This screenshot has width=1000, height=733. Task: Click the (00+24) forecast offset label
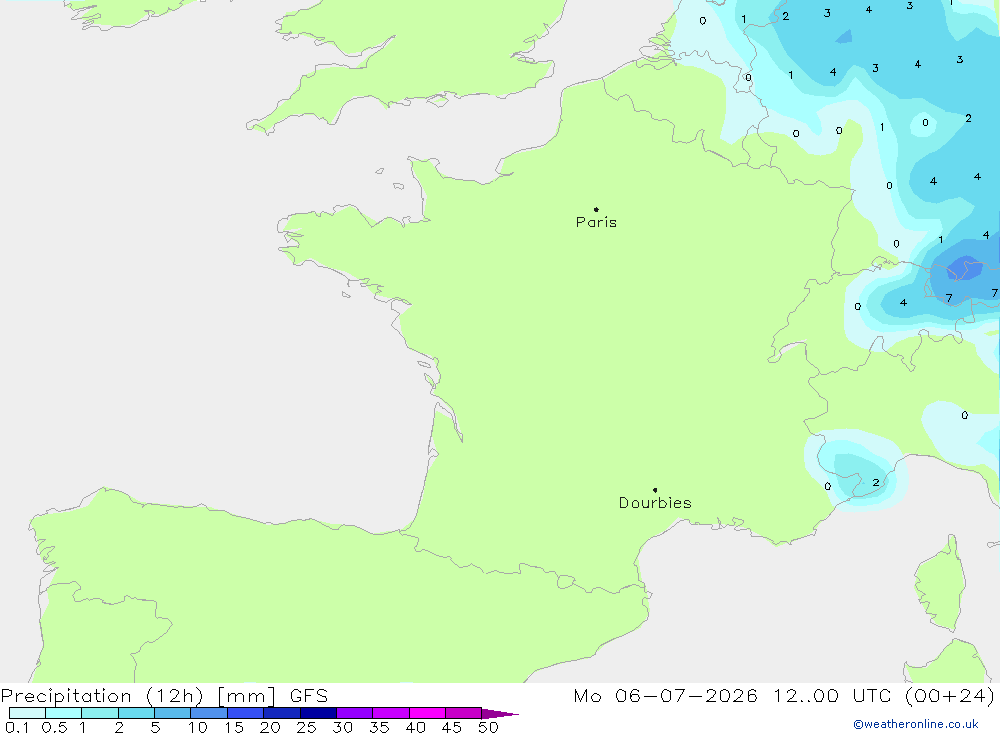(x=950, y=696)
